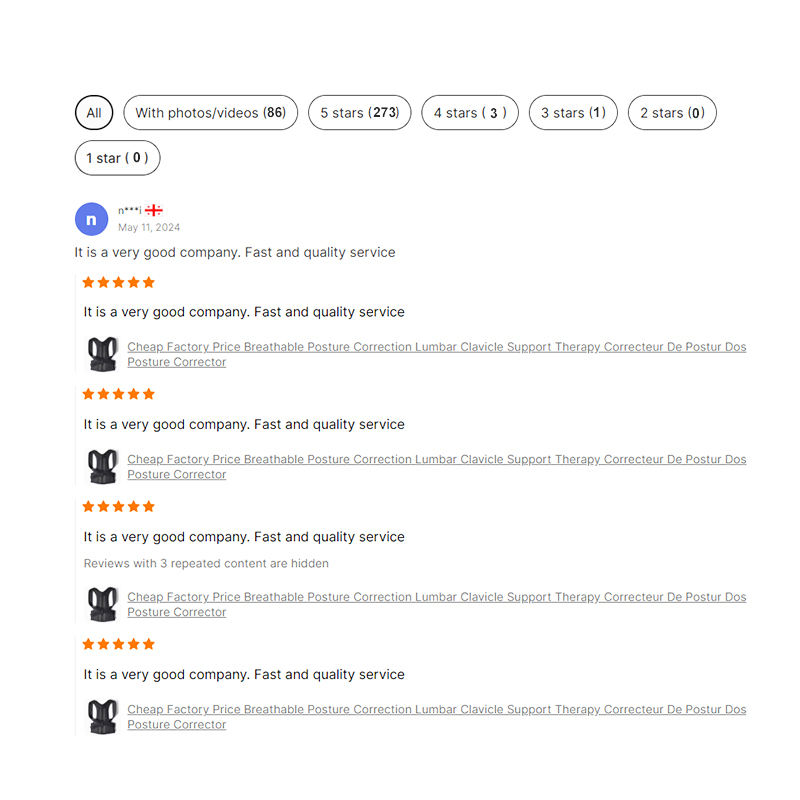Click the second review's product thumbnail
Viewport: 800px width, 800px height.
click(102, 466)
